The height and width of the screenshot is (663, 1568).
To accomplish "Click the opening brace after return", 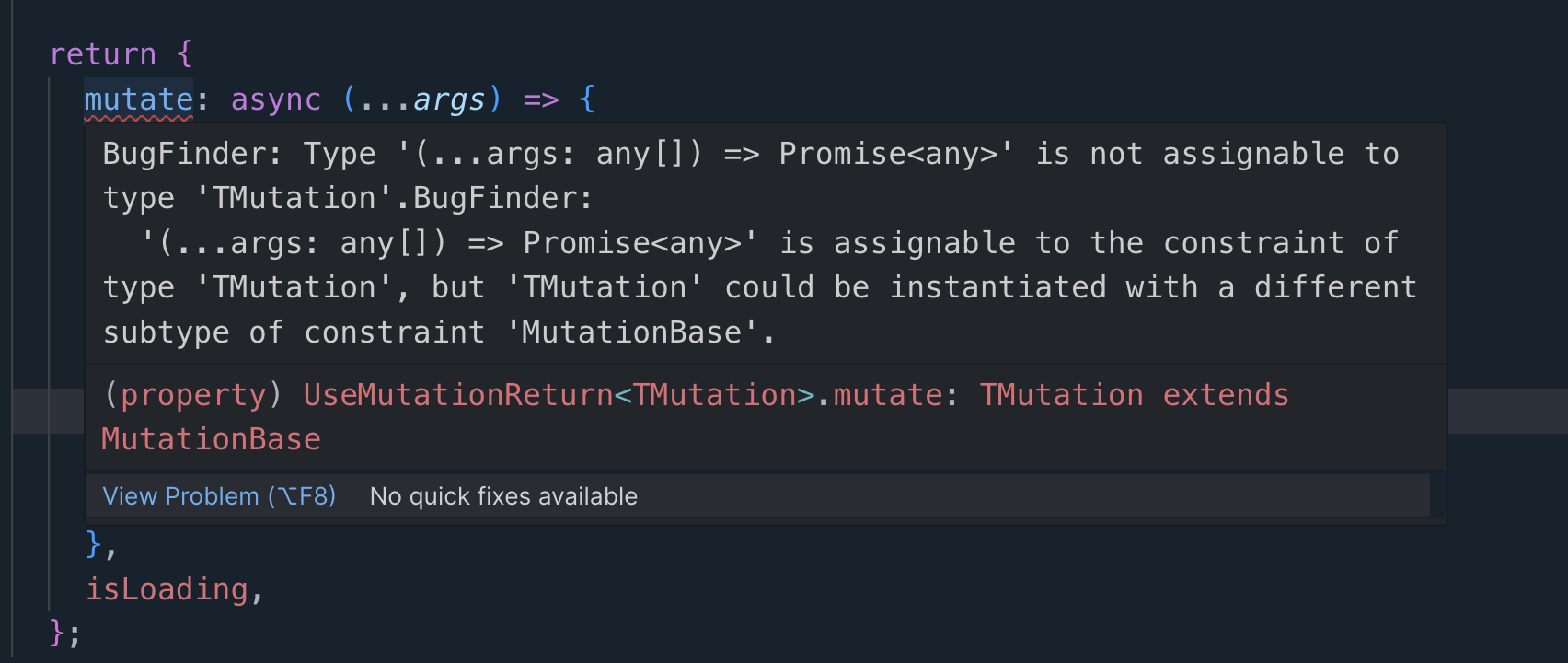I will click(x=184, y=54).
